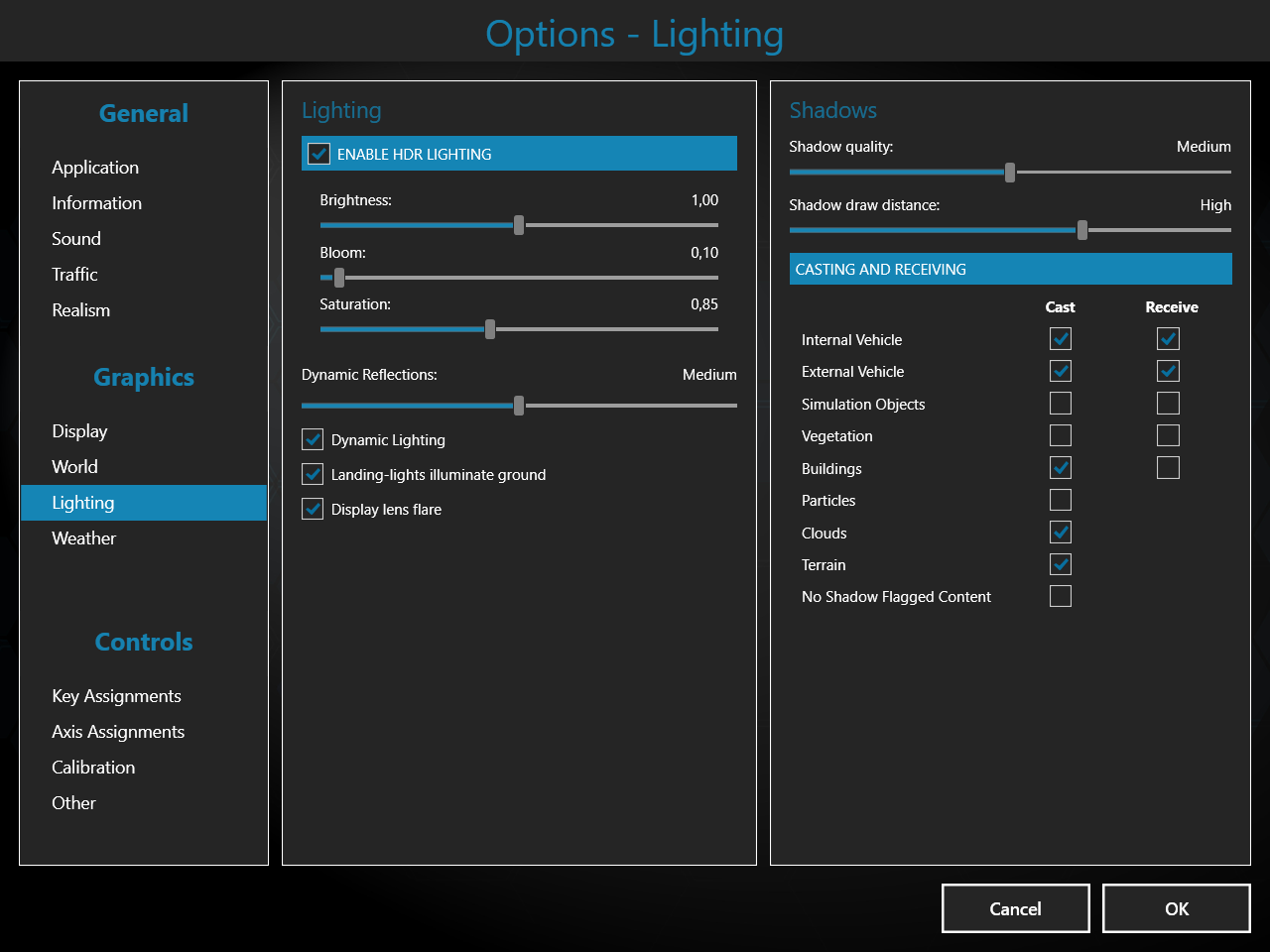This screenshot has height=952, width=1270.
Task: Click the Cancel button
Action: pyautogui.click(x=1016, y=908)
